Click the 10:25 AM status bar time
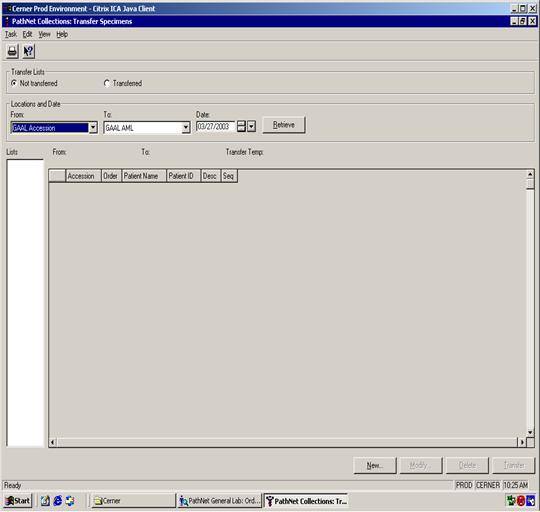The height and width of the screenshot is (512, 540). click(516, 485)
